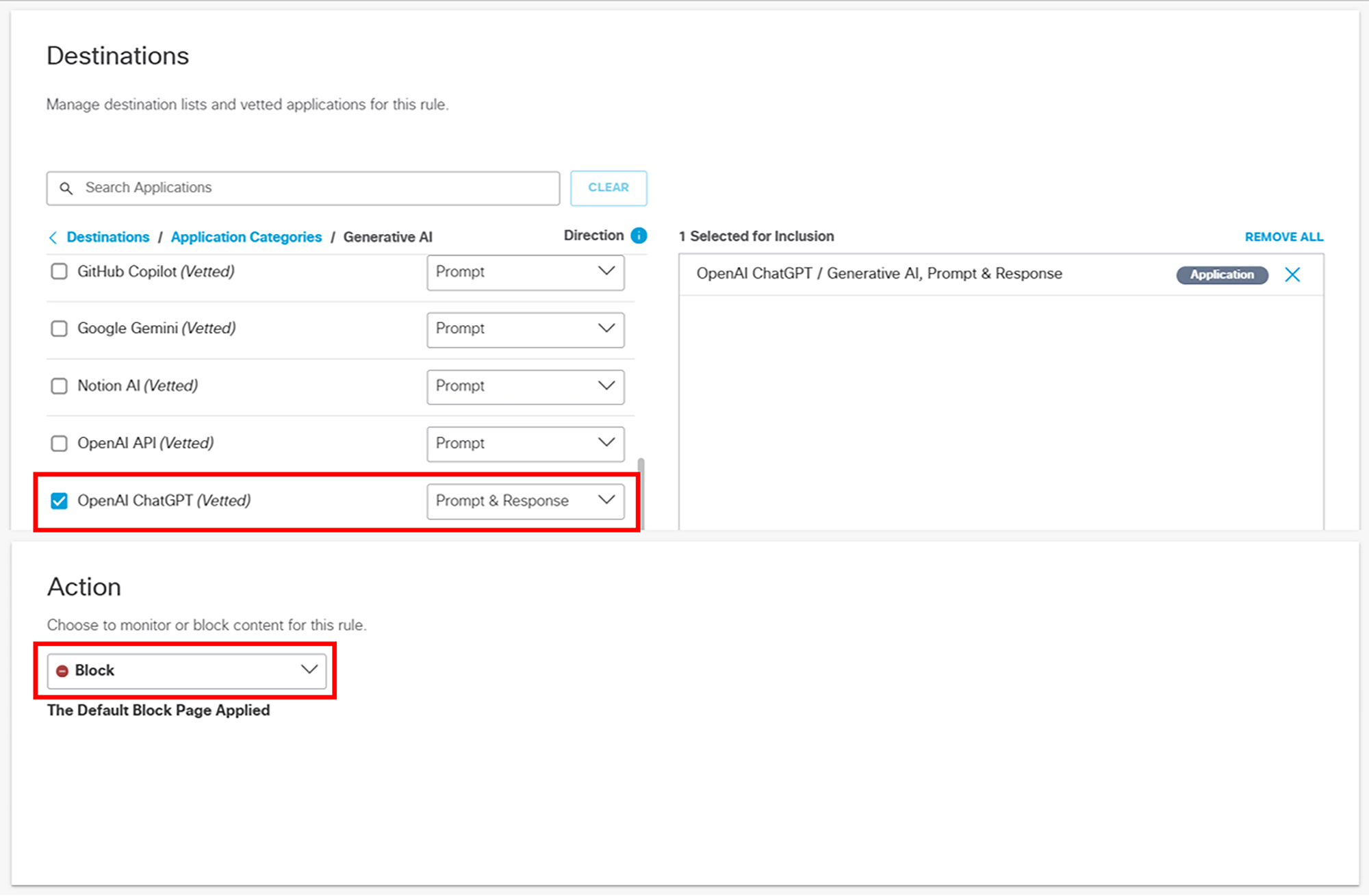The image size is (1369, 896).
Task: Open GitHub Copilot direction dropdown
Action: [x=525, y=272]
